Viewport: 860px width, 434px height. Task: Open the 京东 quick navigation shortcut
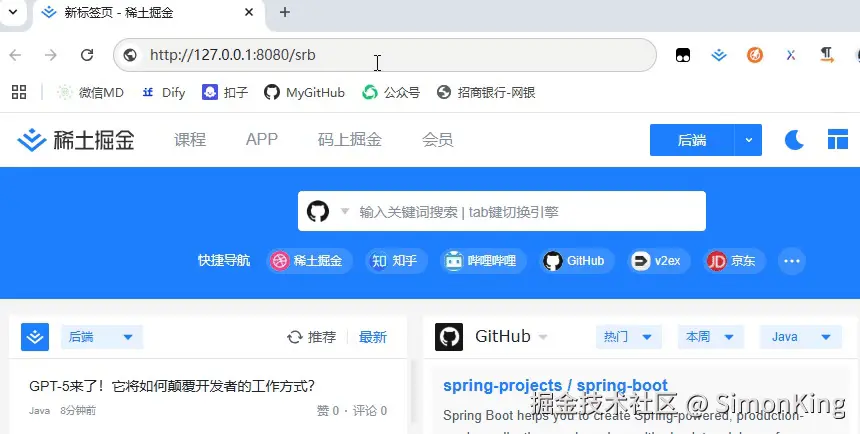coord(735,261)
